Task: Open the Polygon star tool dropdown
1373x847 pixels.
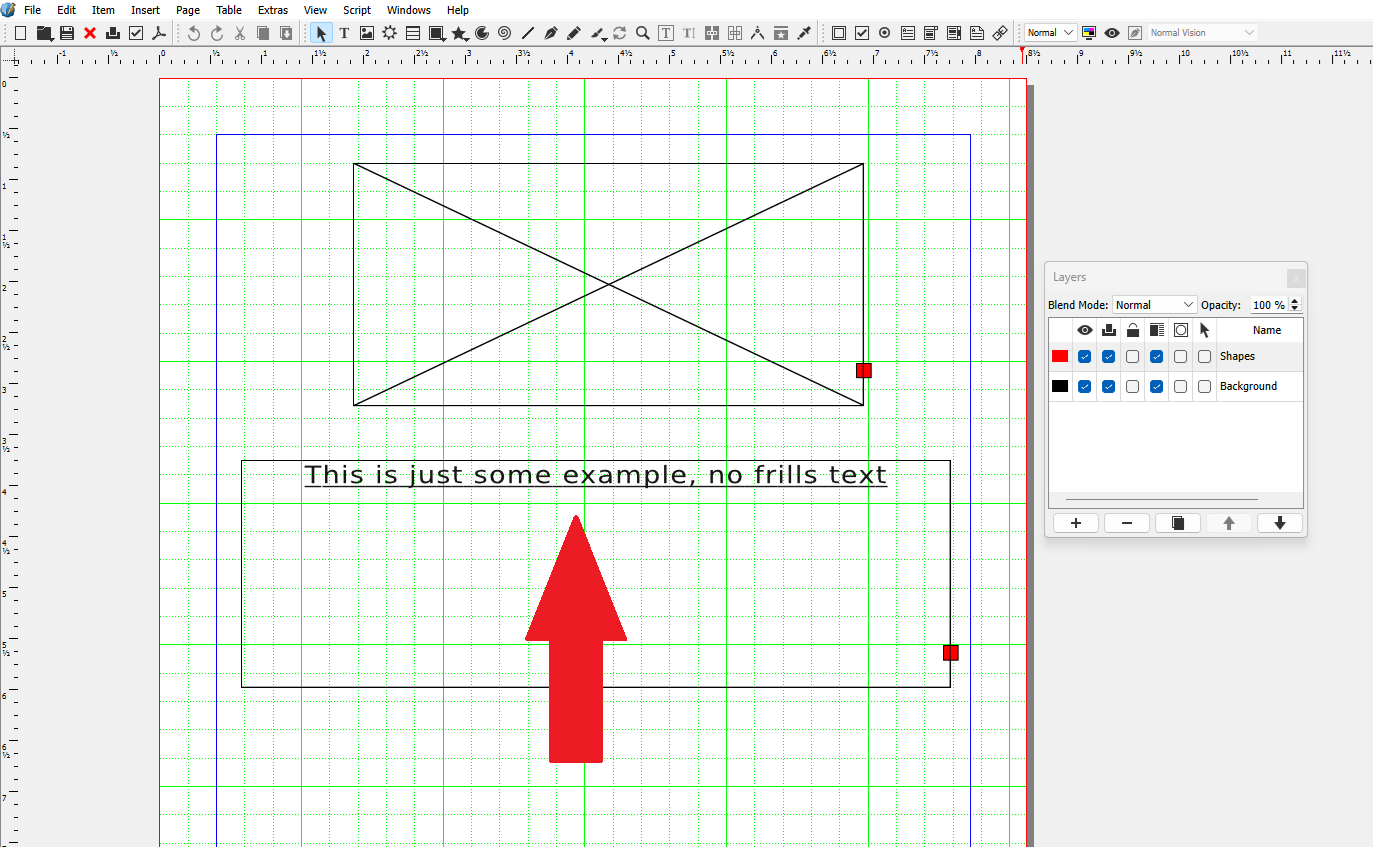Action: click(468, 38)
